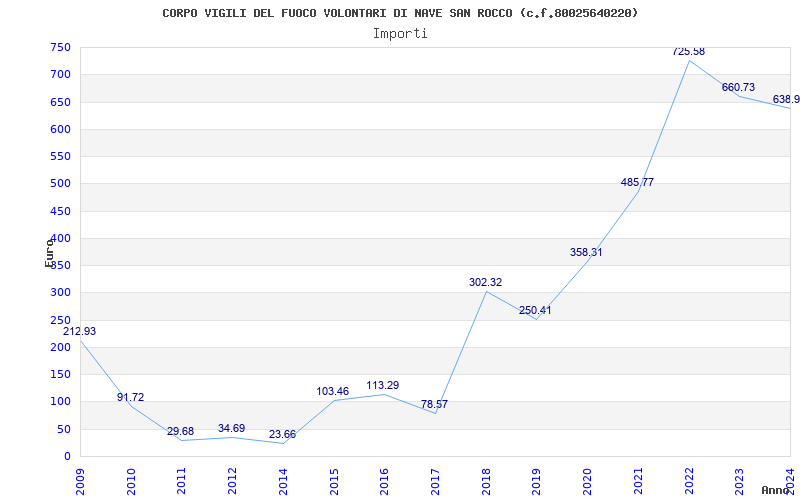Click the 2020 x-axis year label

point(587,481)
